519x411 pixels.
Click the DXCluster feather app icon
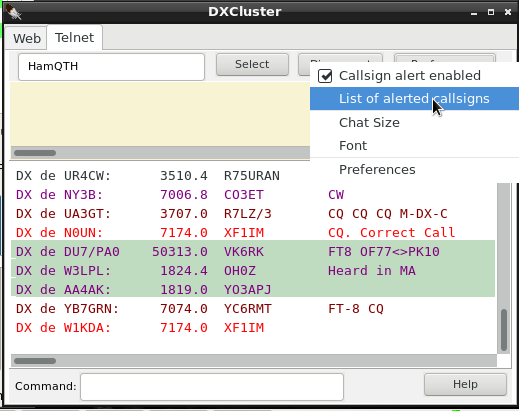(14, 12)
